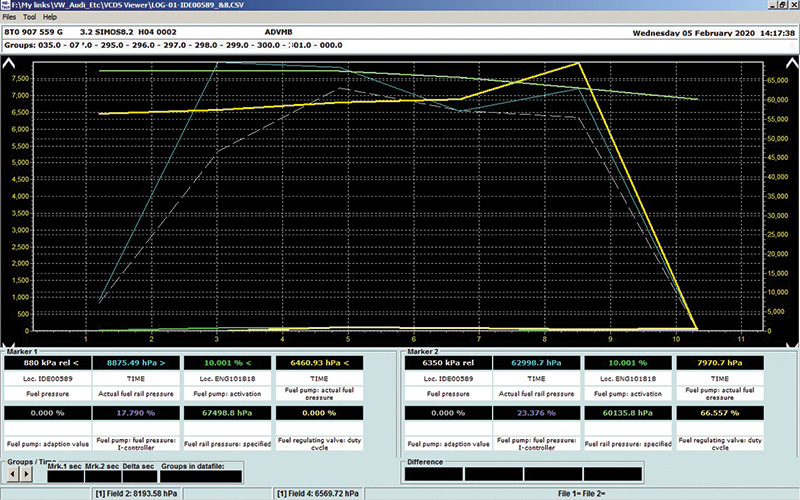This screenshot has height=500, width=800.
Task: Click Marker 1 Fuel pump: adaption value label
Action: pos(47,444)
